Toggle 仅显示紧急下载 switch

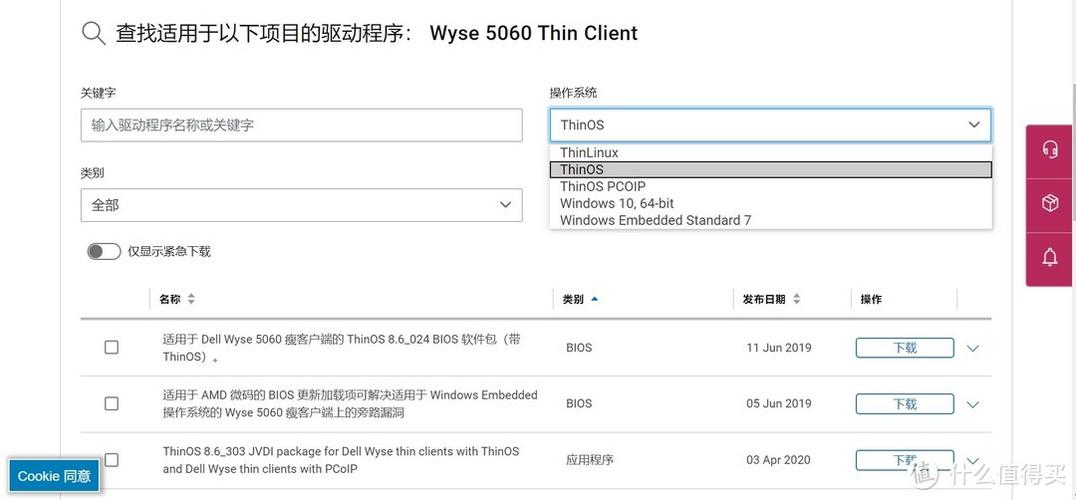coord(104,251)
